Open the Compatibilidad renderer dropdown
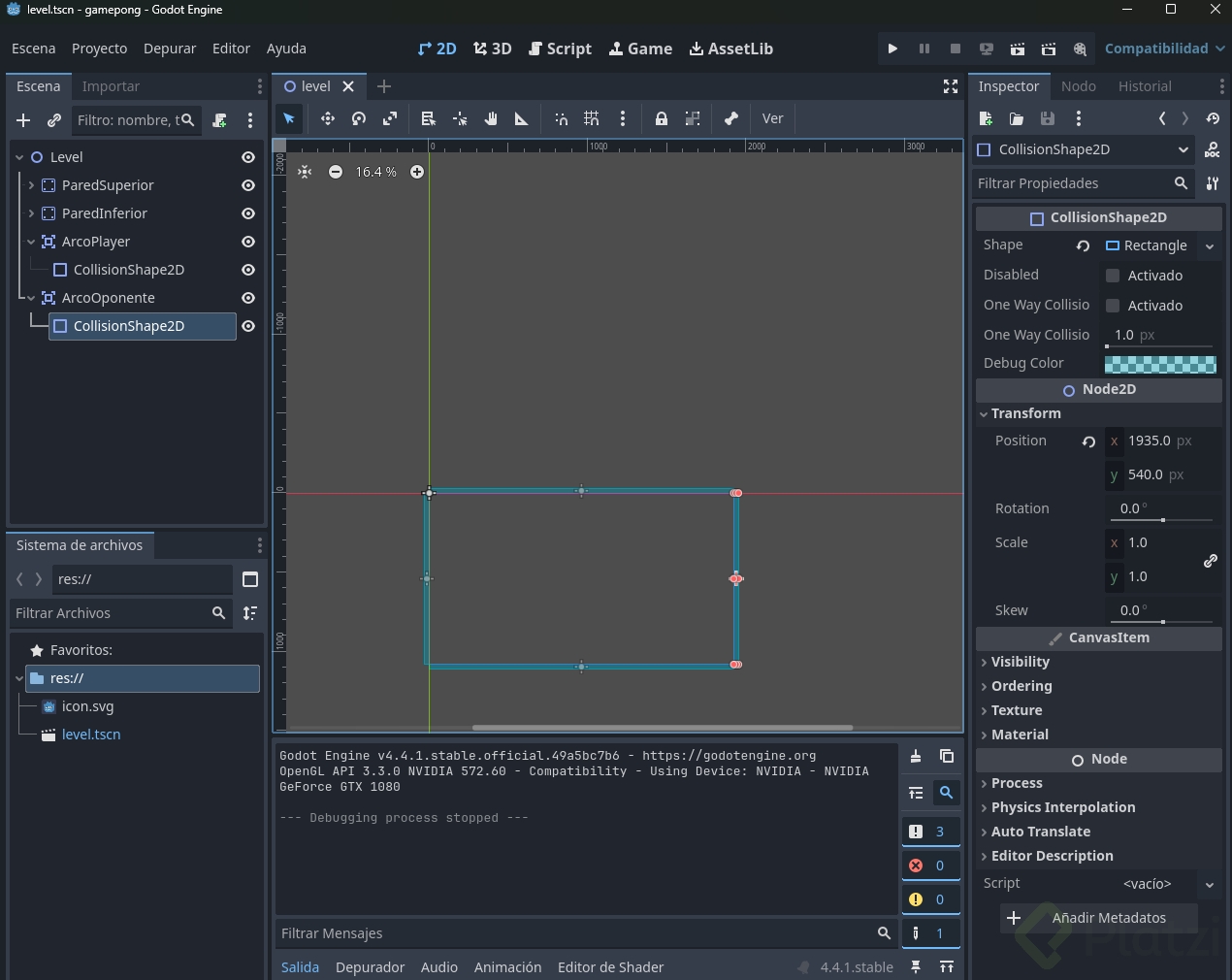Screen dimensions: 1232x980 click(1164, 49)
